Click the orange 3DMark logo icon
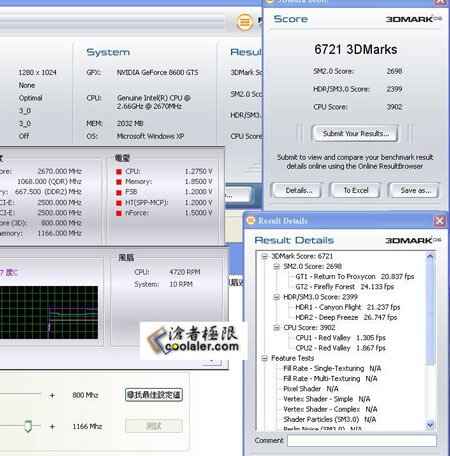 coord(245,22)
